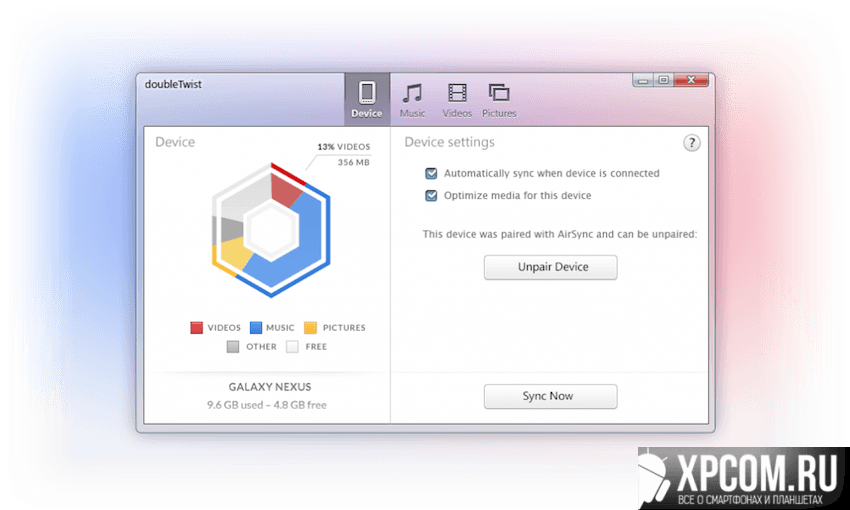Go to the Pictures tab

[498, 100]
